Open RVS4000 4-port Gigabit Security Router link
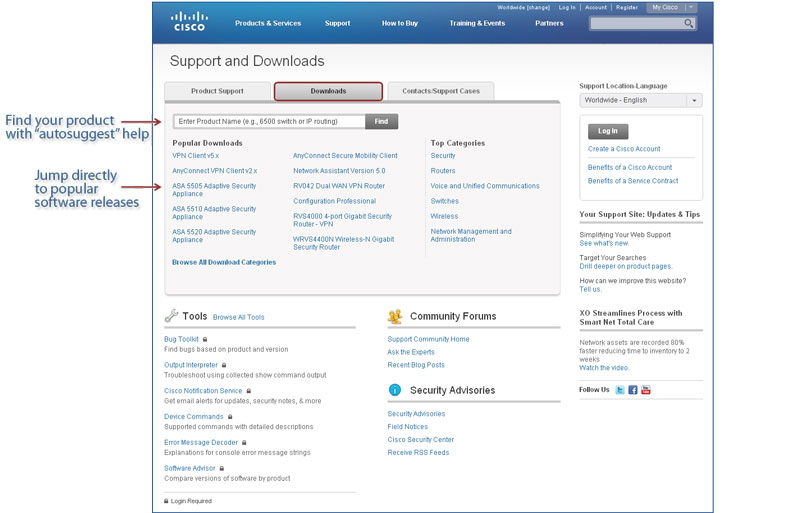 (342, 220)
